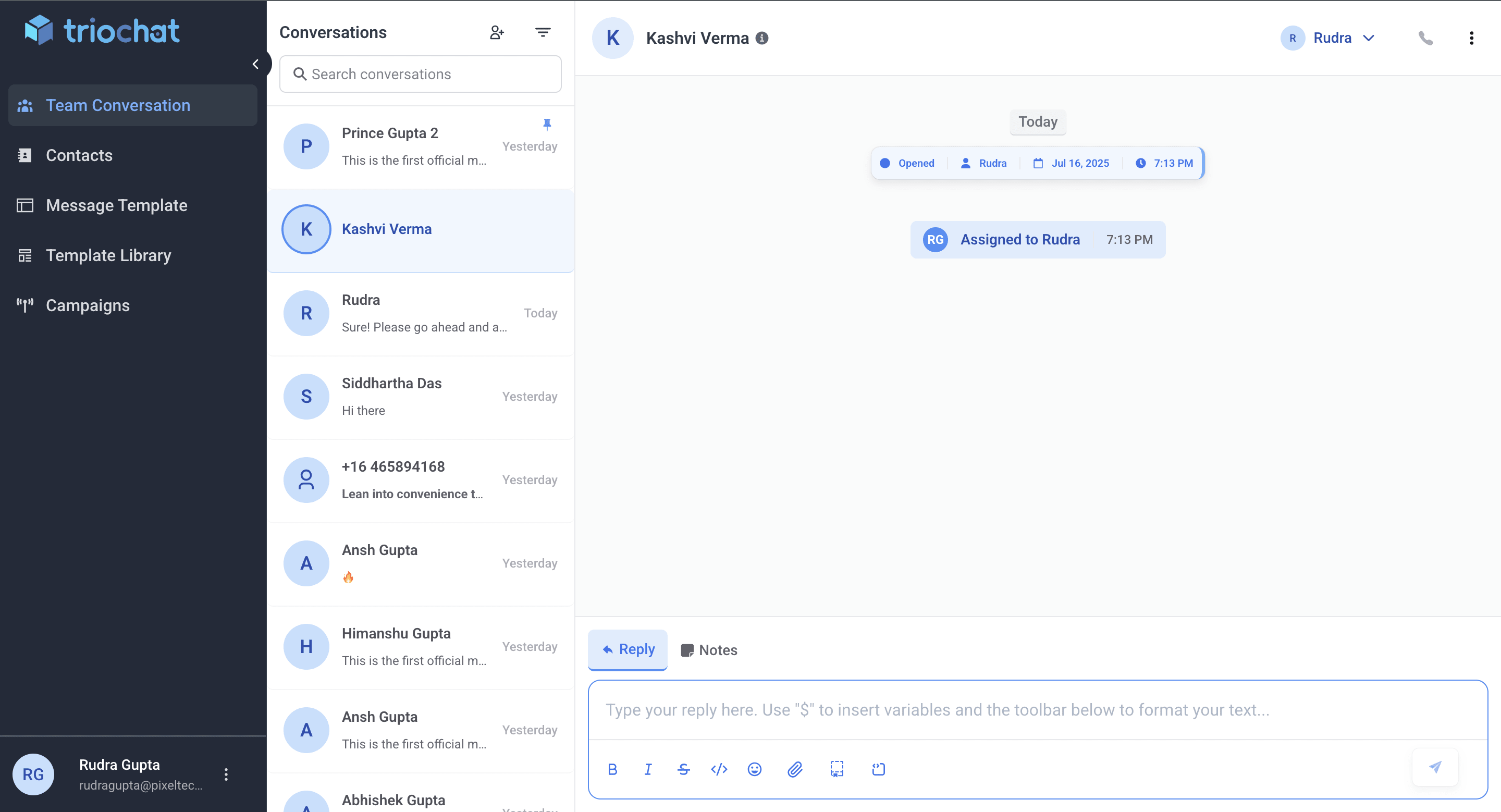Open the Rudra Gupta profile options menu

pos(226,774)
